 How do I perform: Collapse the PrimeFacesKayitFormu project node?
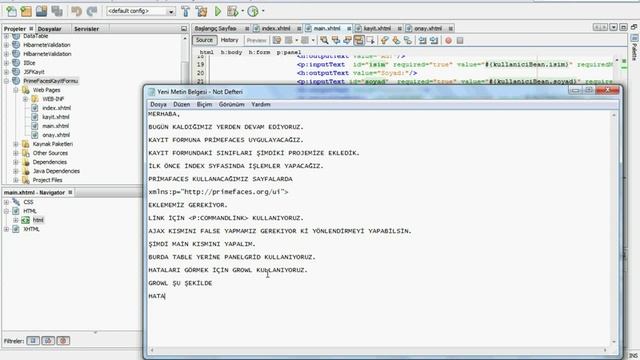click(x=7, y=81)
